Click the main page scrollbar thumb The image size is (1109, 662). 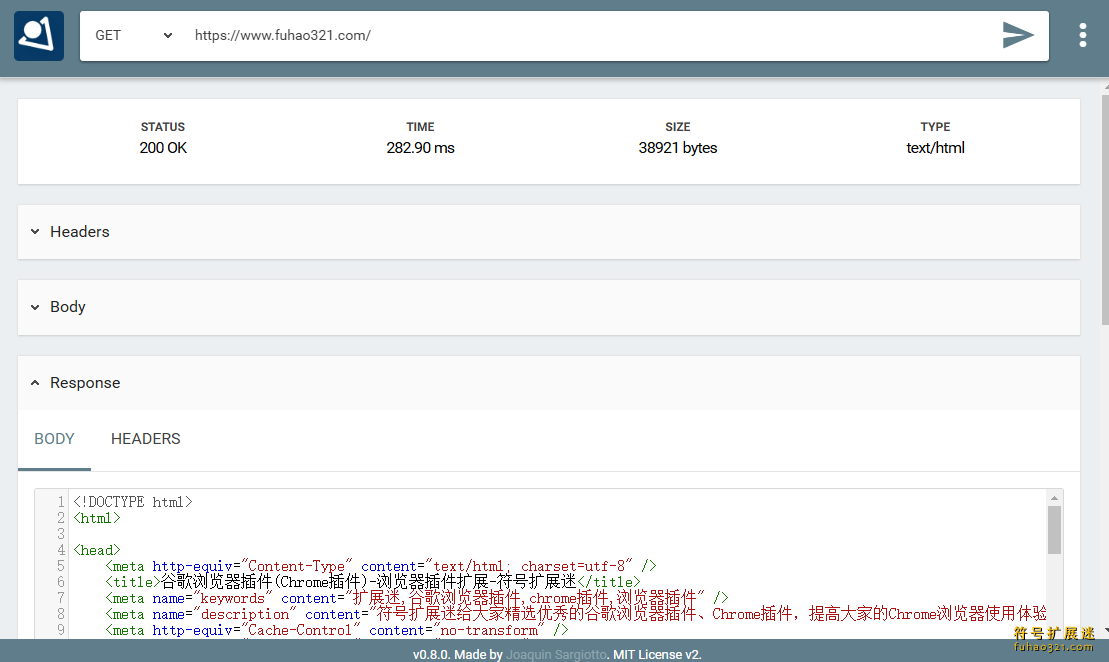(x=1103, y=210)
